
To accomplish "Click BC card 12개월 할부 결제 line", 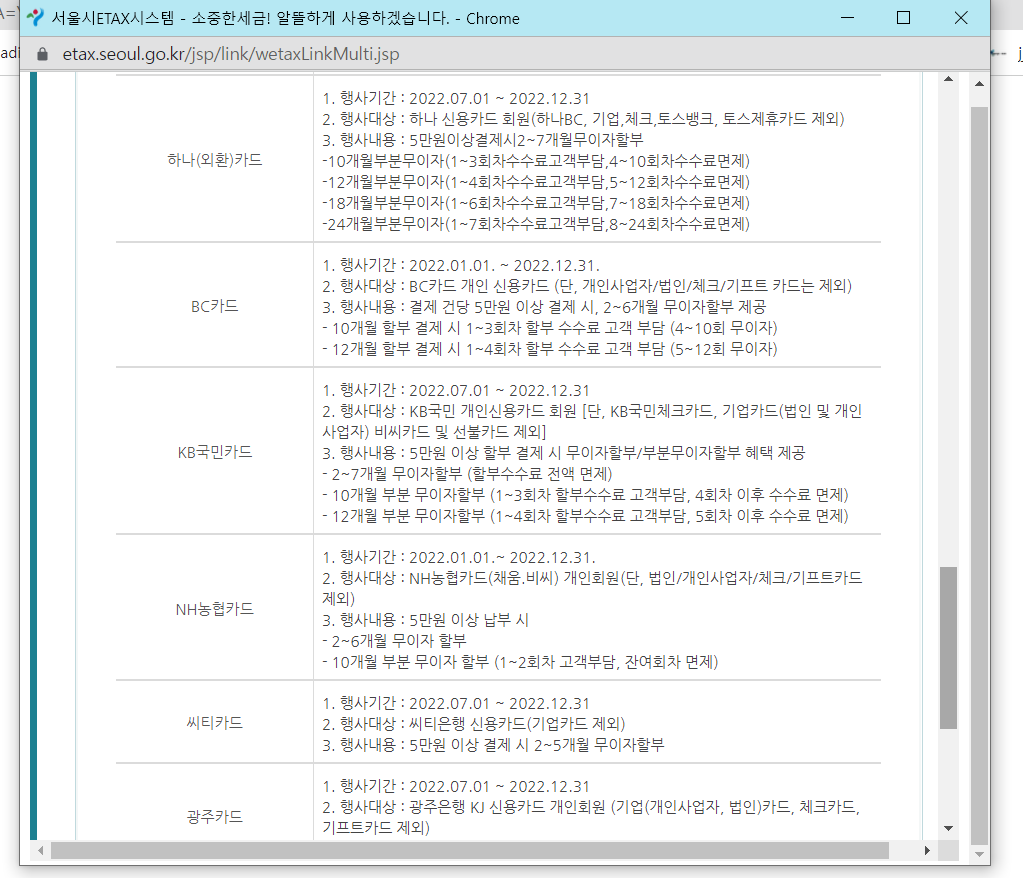I will coord(550,349).
